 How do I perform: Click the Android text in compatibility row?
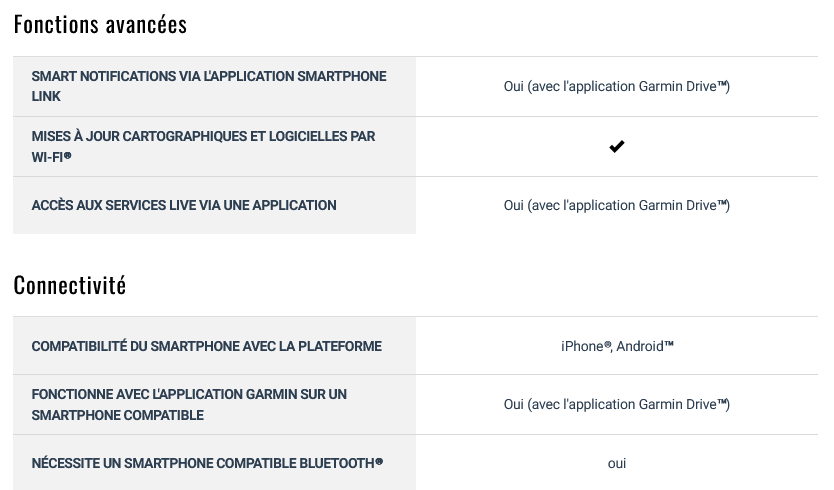click(x=640, y=346)
